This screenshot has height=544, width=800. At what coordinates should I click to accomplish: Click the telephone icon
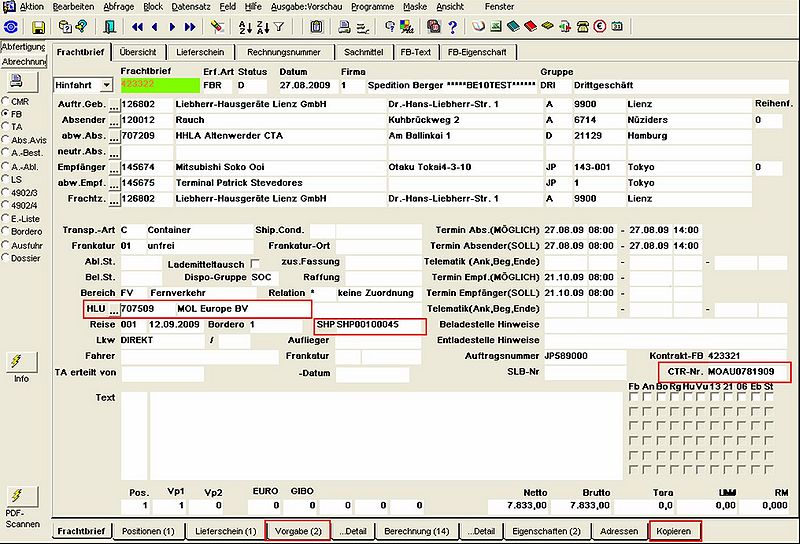point(583,27)
